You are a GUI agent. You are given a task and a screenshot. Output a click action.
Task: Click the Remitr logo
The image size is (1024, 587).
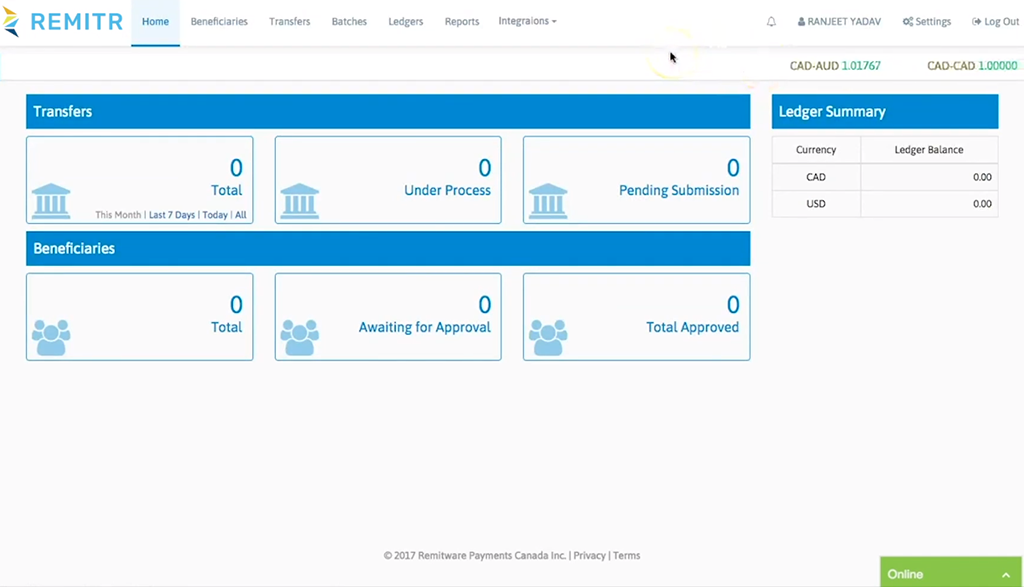point(63,22)
